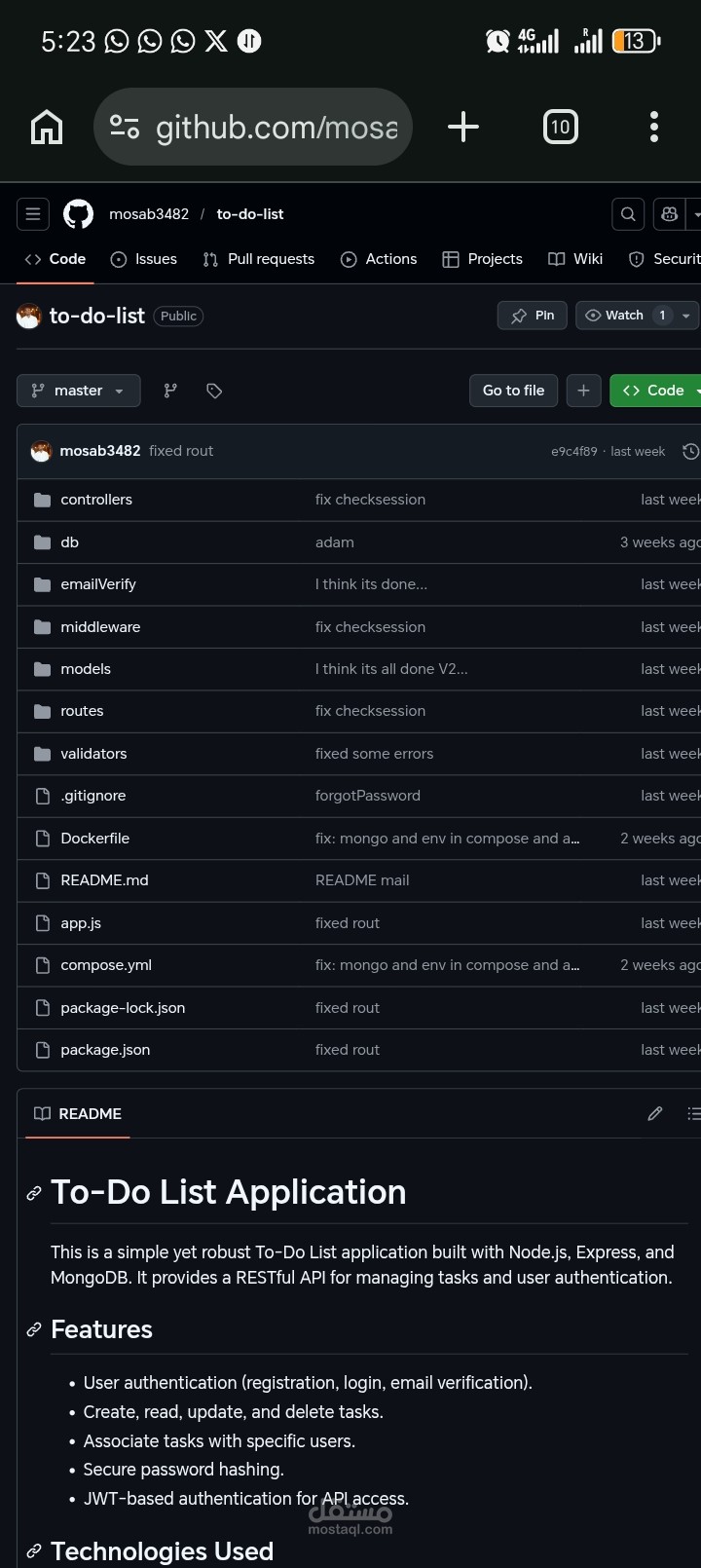Open compose.yml file
The image size is (701, 1568).
[106, 965]
